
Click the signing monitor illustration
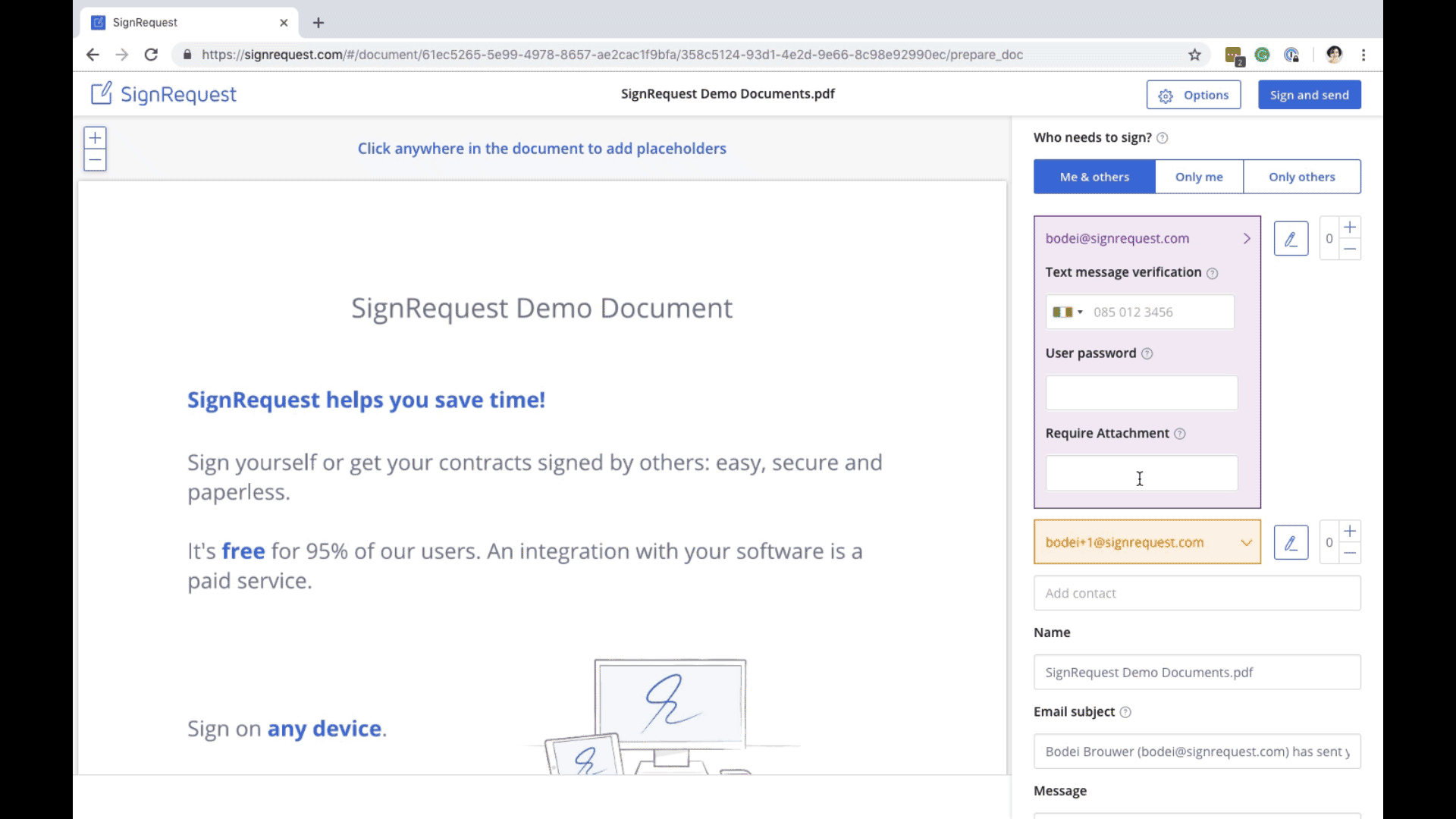pos(670,711)
